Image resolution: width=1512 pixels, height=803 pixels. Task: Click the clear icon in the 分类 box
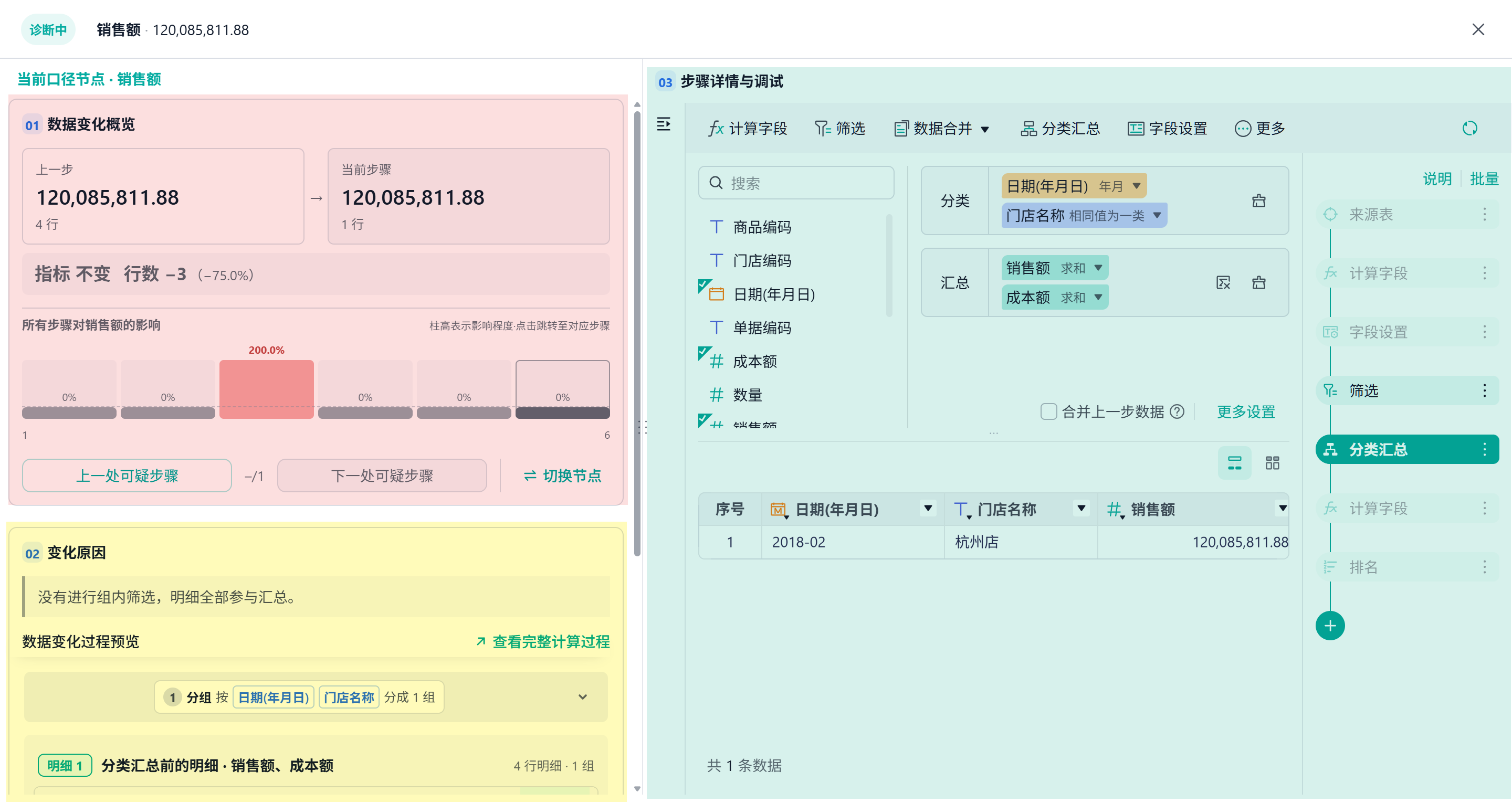(x=1258, y=200)
